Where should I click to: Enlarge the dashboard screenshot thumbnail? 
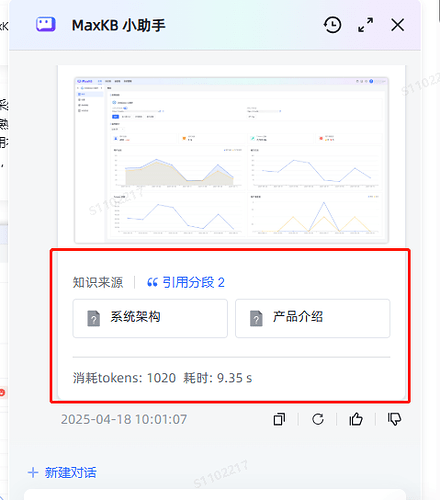click(x=231, y=160)
